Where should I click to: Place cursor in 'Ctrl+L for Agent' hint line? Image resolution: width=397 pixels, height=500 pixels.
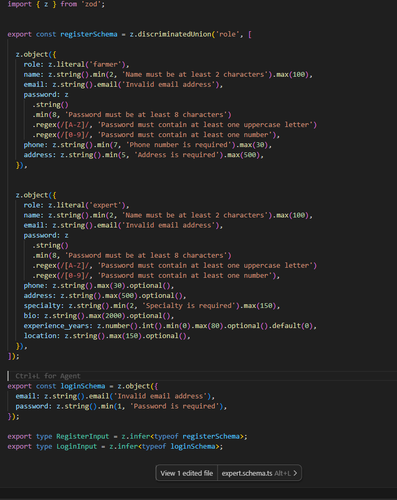pyautogui.click(x=48, y=376)
